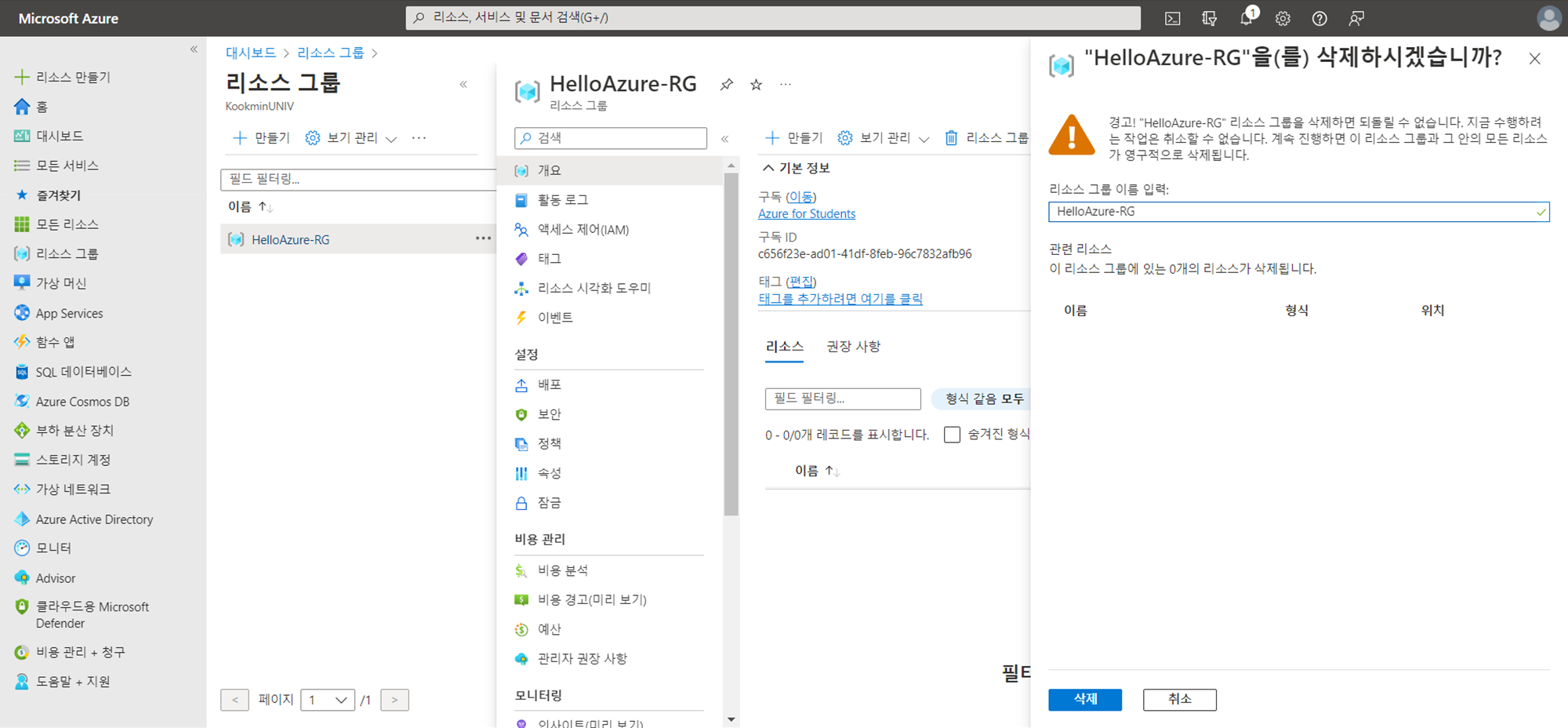The width and height of the screenshot is (1568, 728).
Task: Click the resource group name confirmation field
Action: click(1298, 212)
